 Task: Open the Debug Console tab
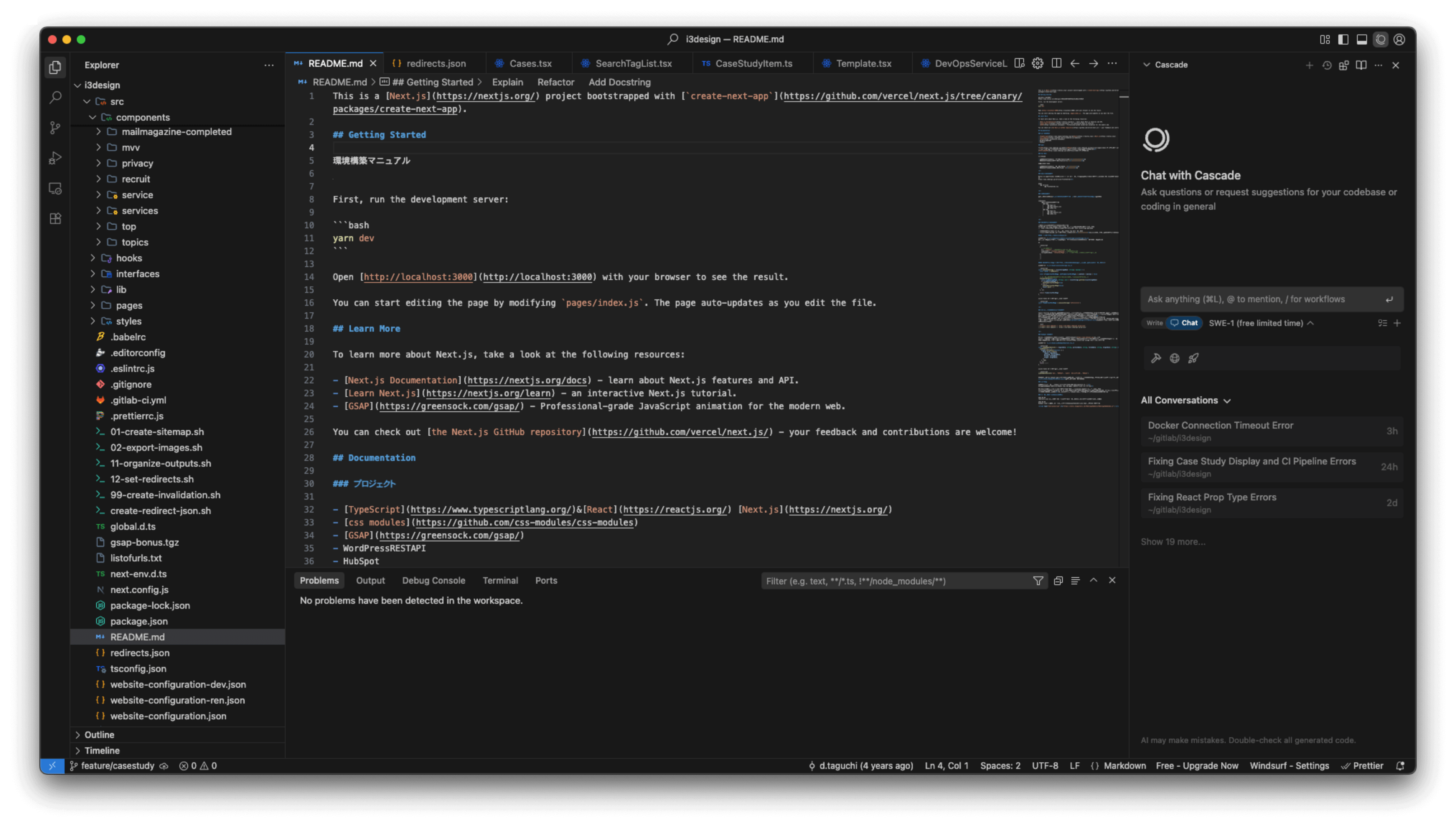click(x=433, y=580)
